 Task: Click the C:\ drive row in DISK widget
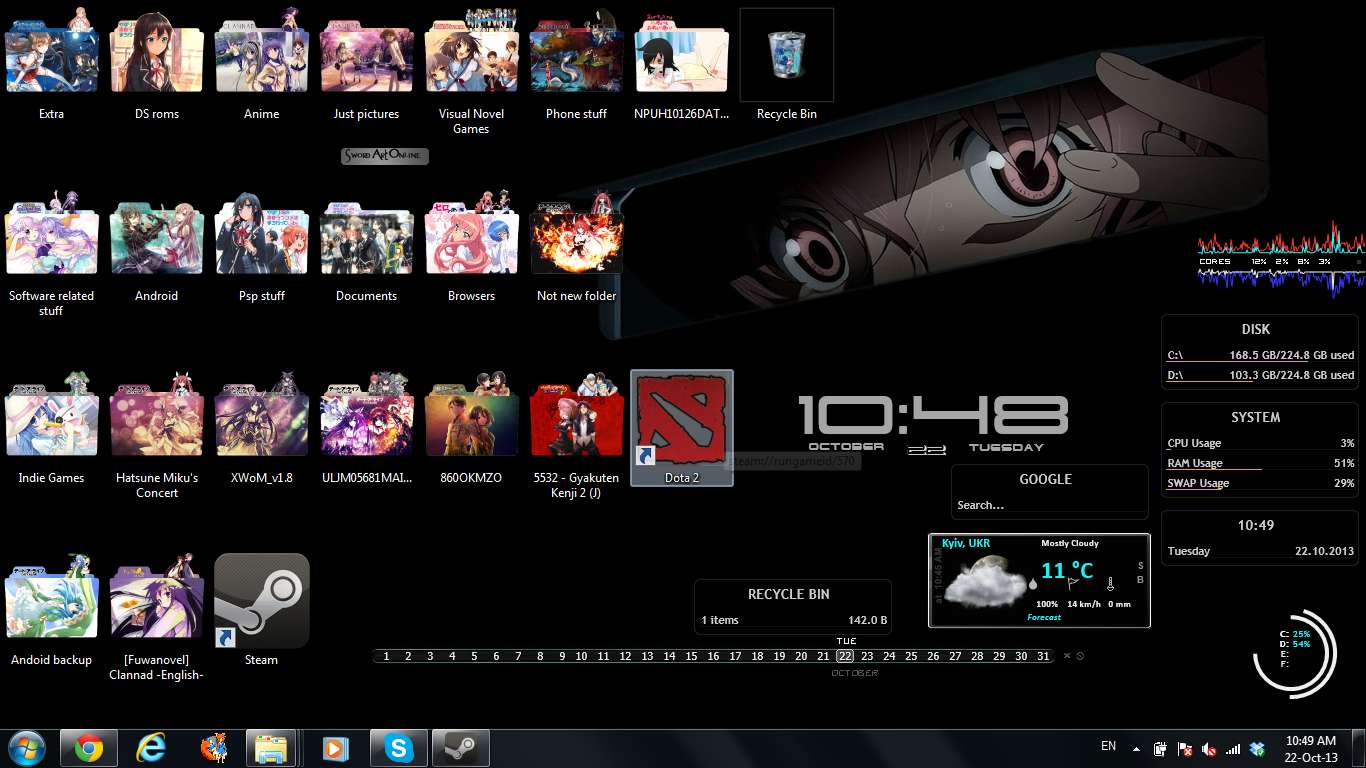tap(1260, 355)
